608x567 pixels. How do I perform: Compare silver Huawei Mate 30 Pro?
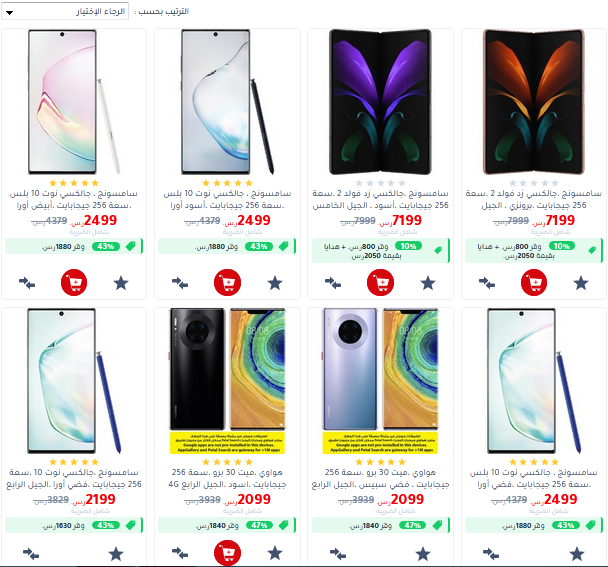pos(337,554)
